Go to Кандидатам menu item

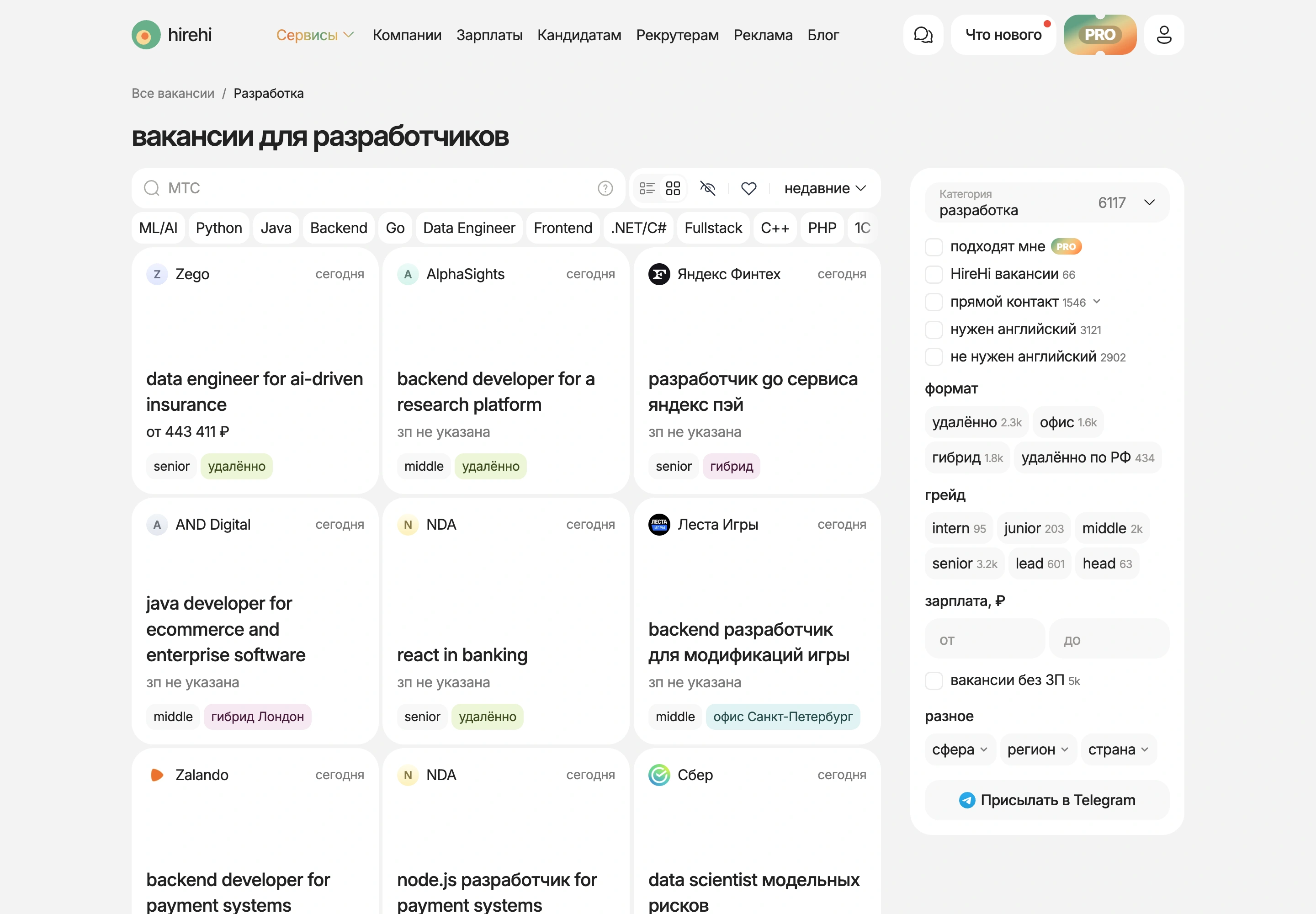[x=579, y=35]
